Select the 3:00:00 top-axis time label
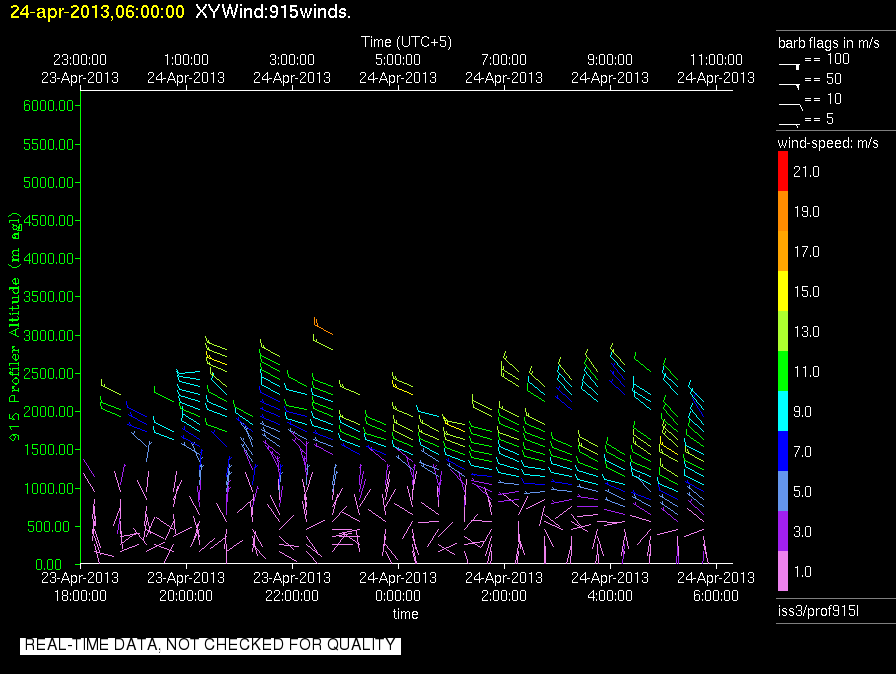 (292, 60)
